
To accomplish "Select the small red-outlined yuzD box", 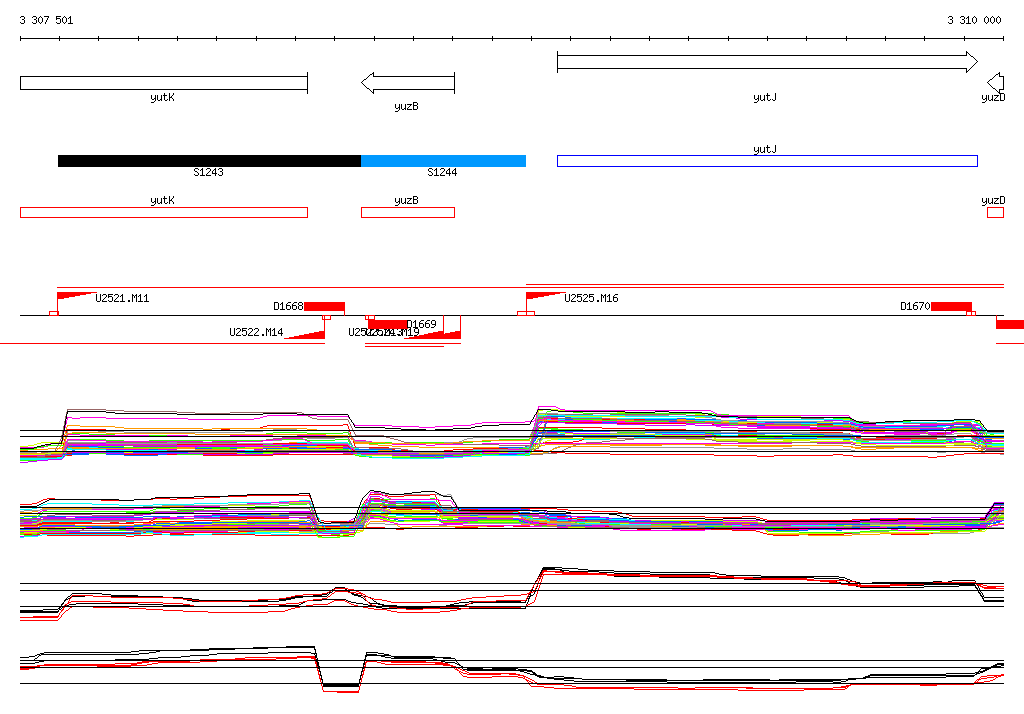I will click(995, 212).
